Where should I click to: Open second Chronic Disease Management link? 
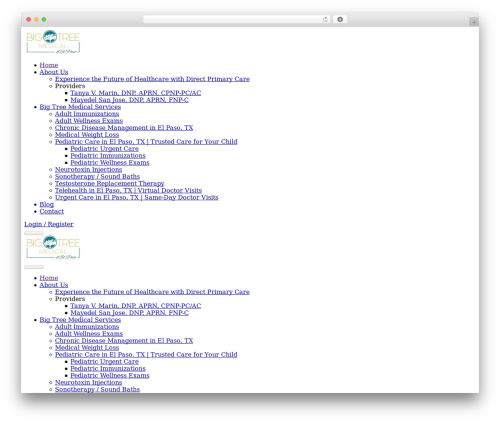pyautogui.click(x=124, y=341)
